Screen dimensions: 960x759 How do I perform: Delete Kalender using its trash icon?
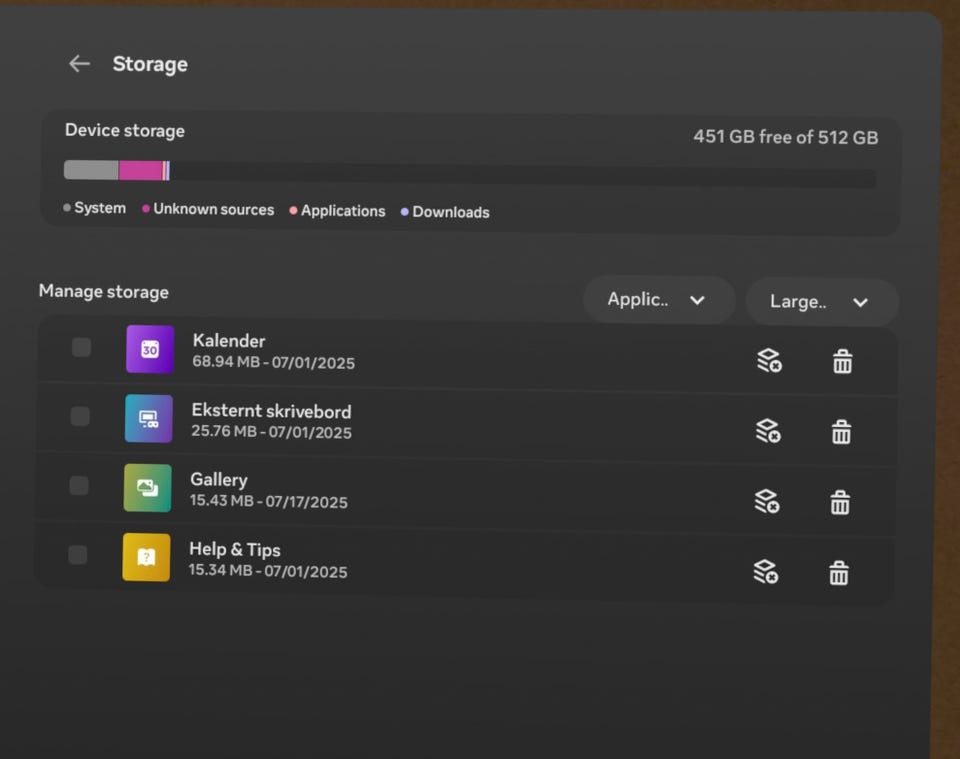[x=842, y=362]
